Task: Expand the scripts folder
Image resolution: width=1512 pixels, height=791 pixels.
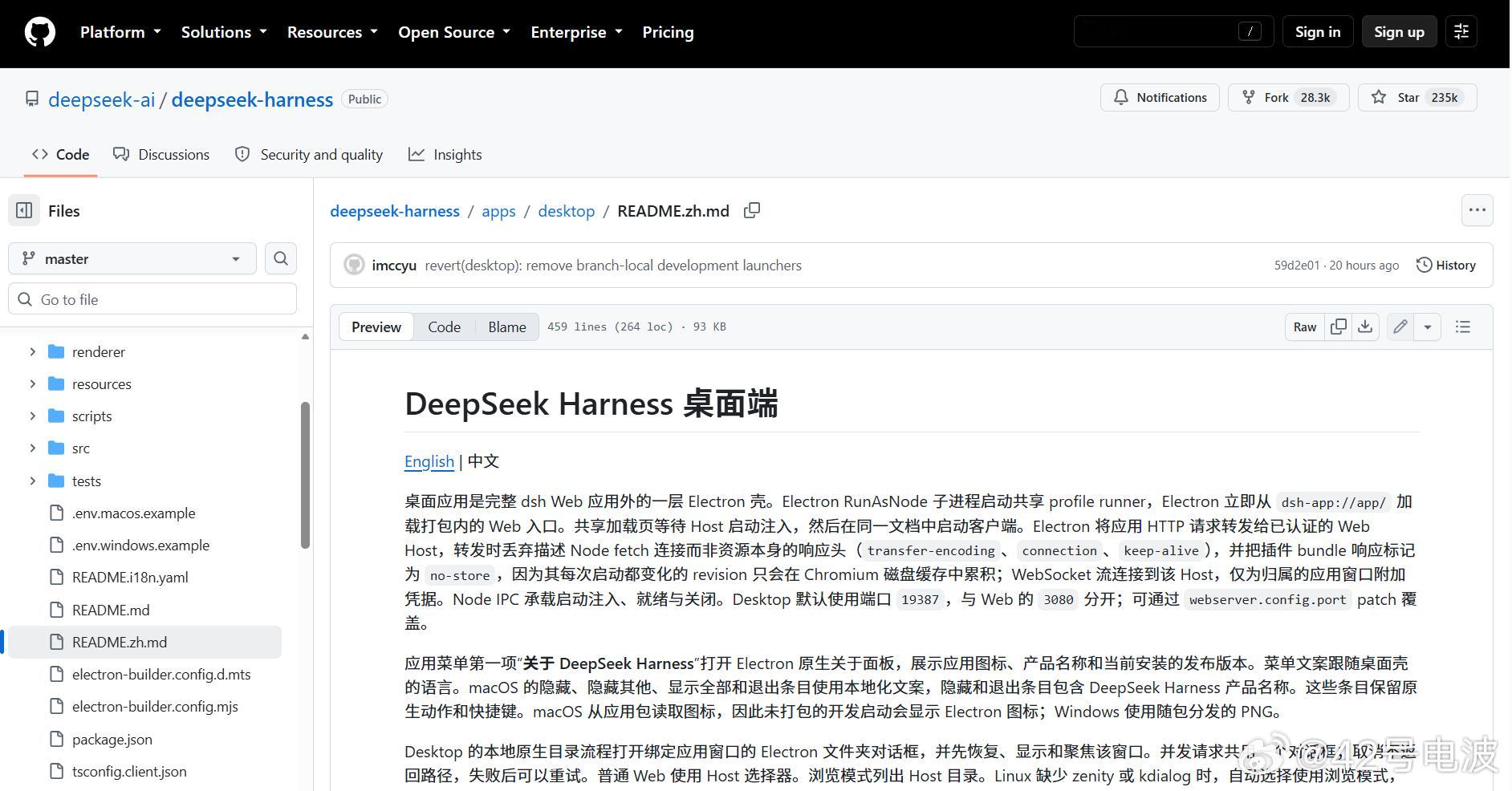Action: click(x=33, y=416)
